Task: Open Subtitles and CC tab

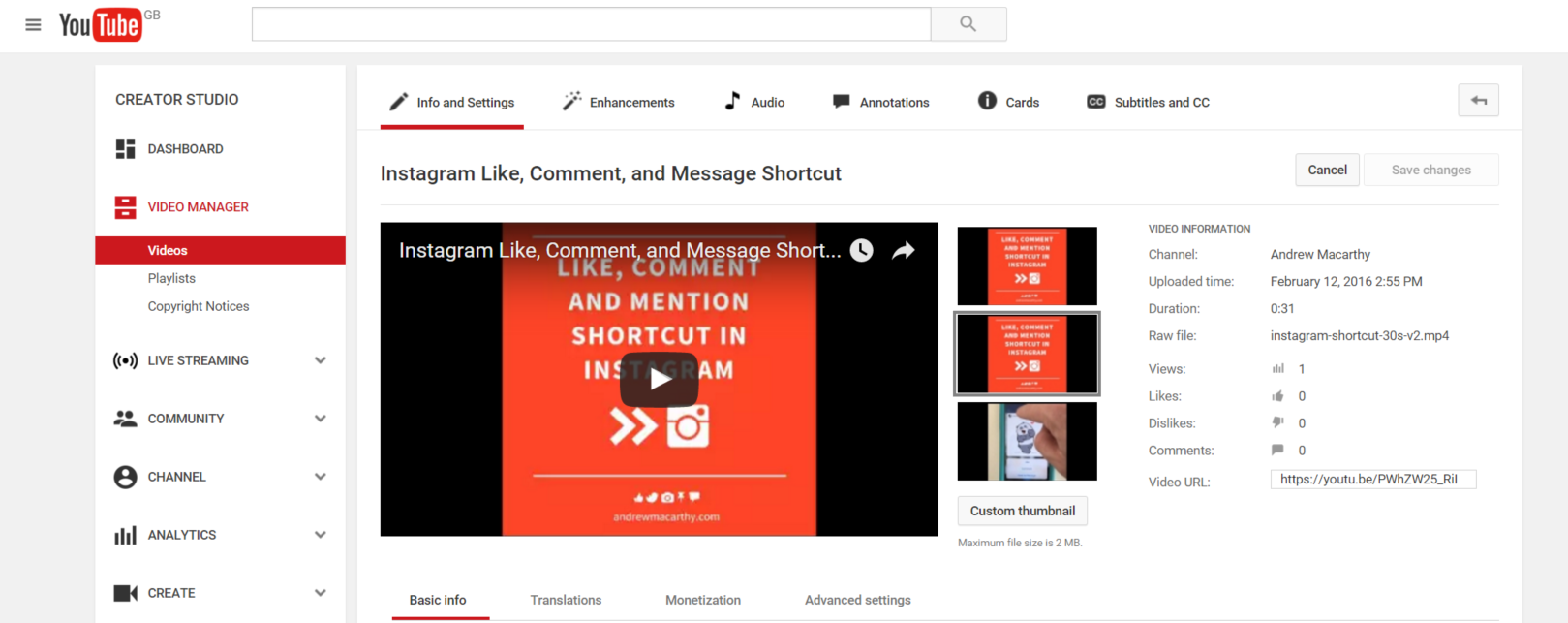Action: 1148,102
